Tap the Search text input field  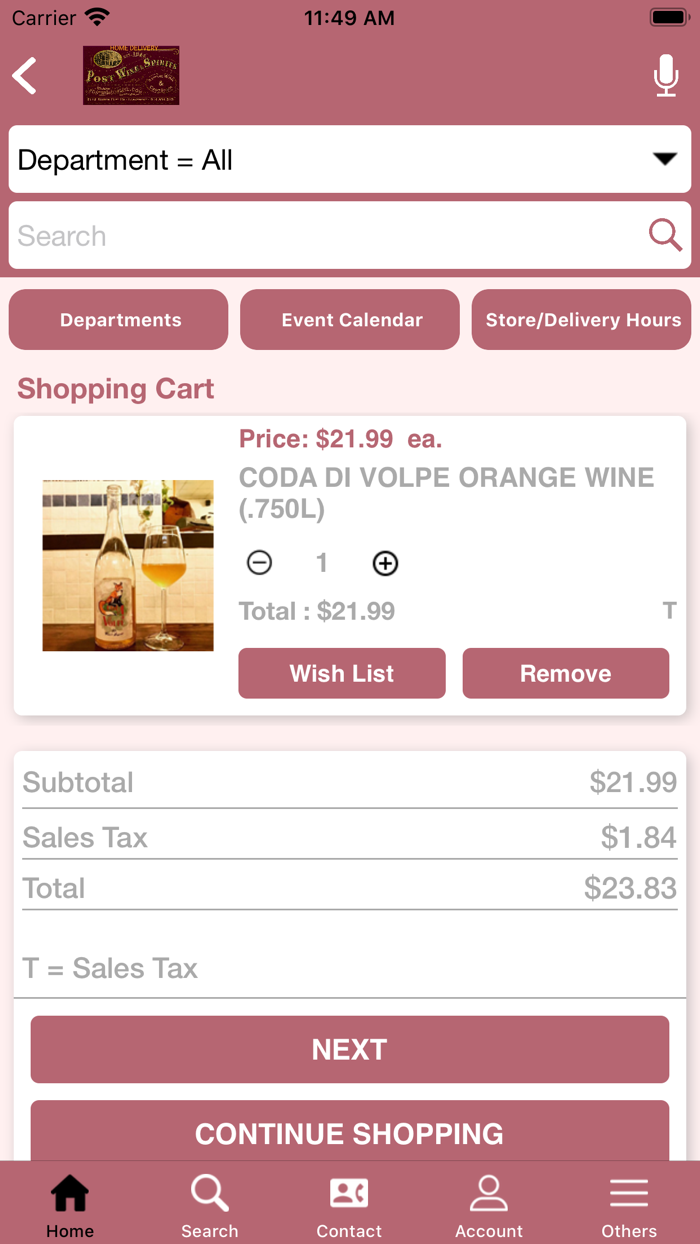point(300,235)
